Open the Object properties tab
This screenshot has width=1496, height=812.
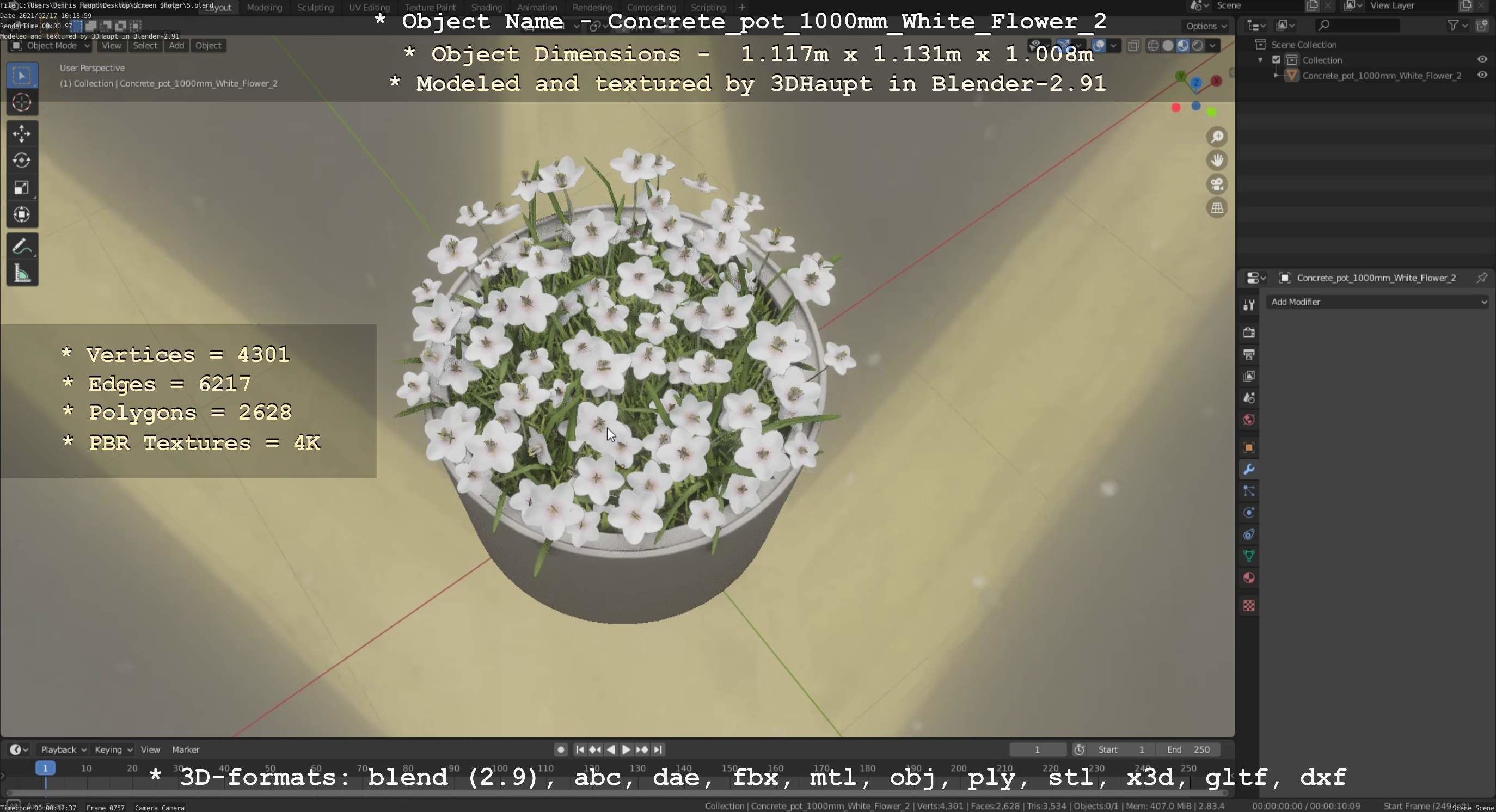point(1249,447)
